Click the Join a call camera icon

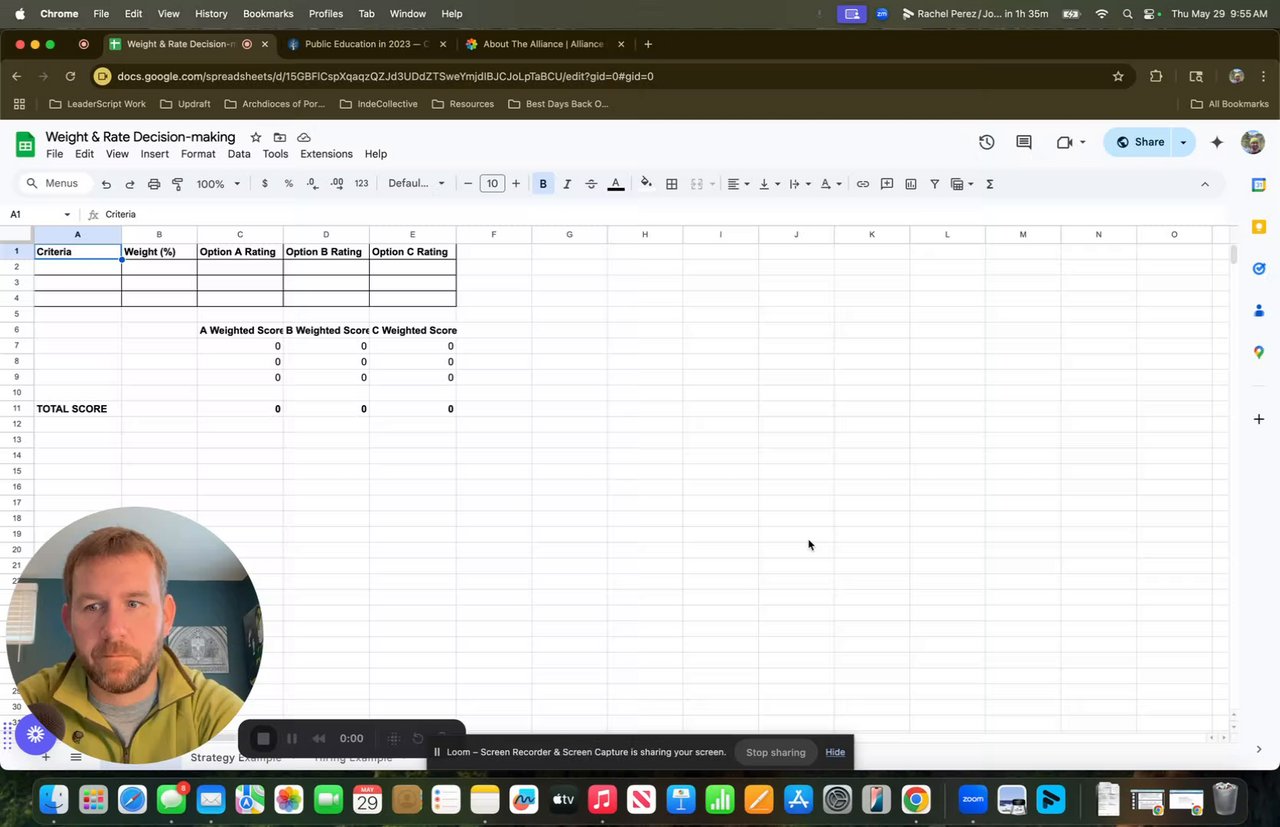click(x=1065, y=142)
